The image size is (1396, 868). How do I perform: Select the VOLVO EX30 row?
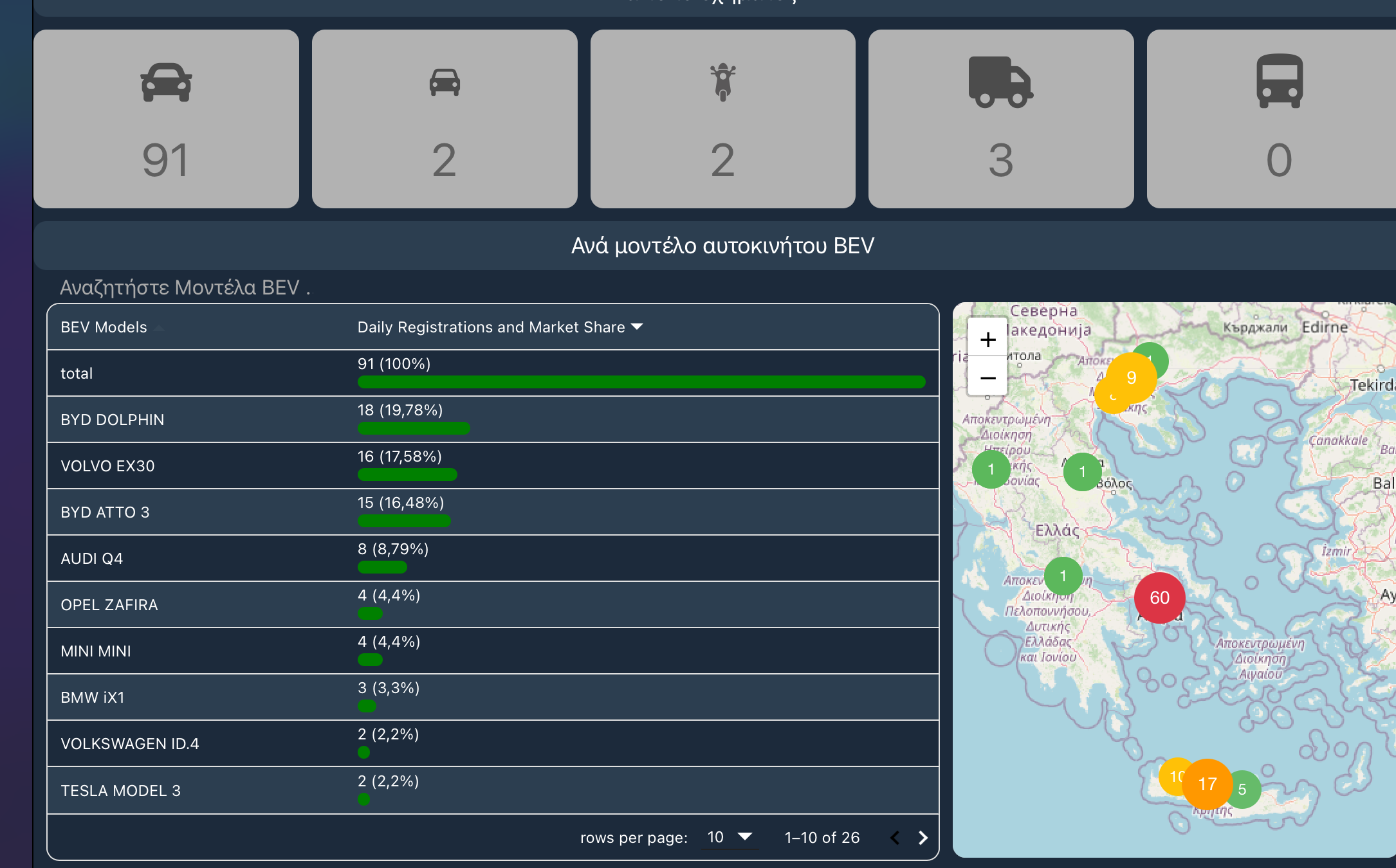pyautogui.click(x=493, y=466)
